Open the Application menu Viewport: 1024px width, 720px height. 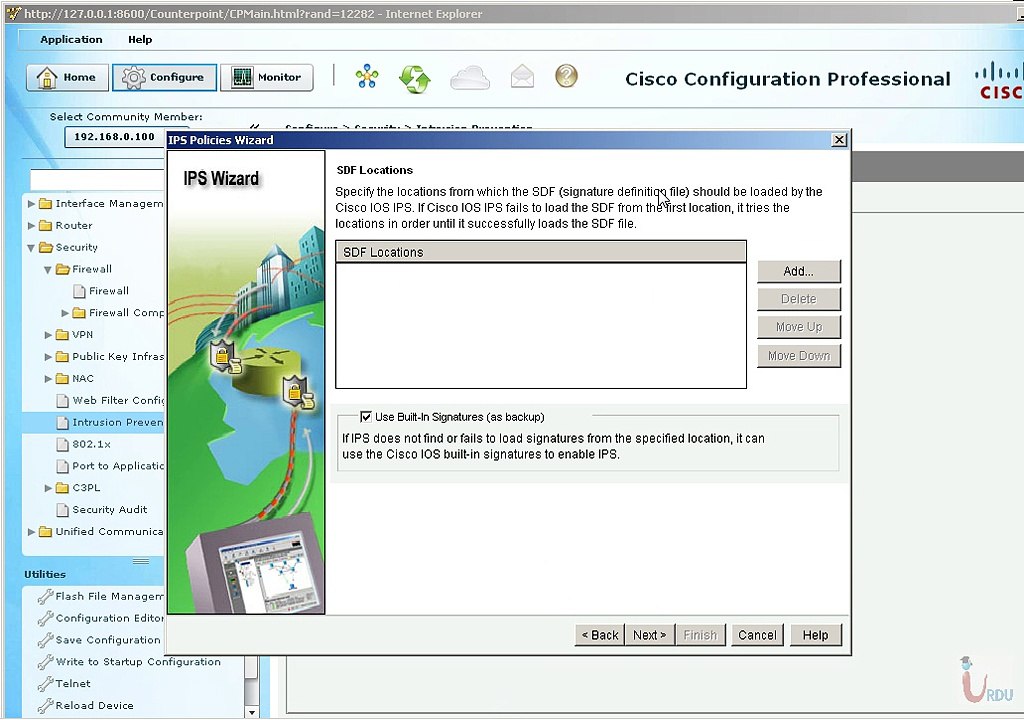tap(71, 39)
